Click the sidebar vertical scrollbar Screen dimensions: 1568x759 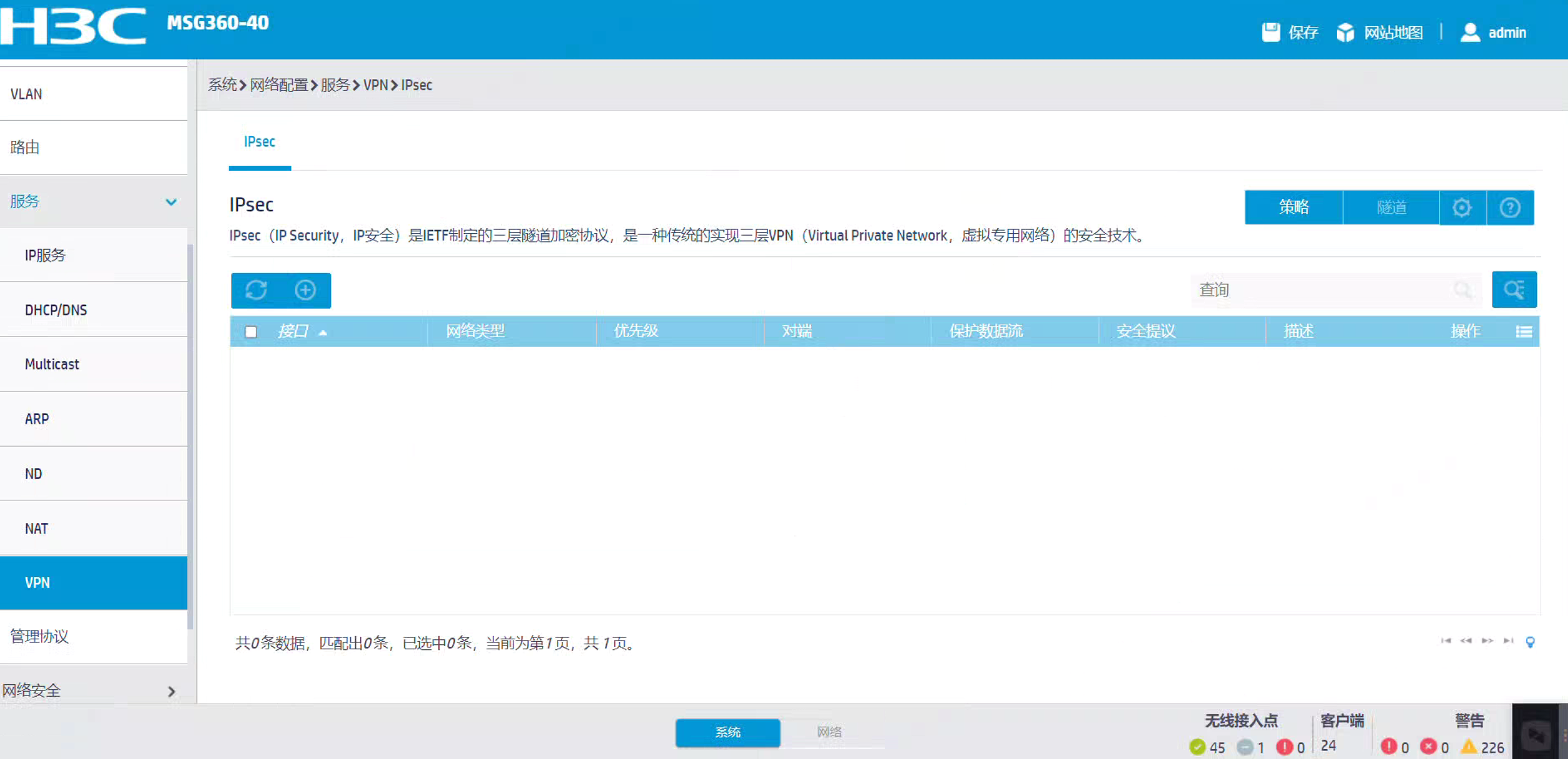coord(191,436)
